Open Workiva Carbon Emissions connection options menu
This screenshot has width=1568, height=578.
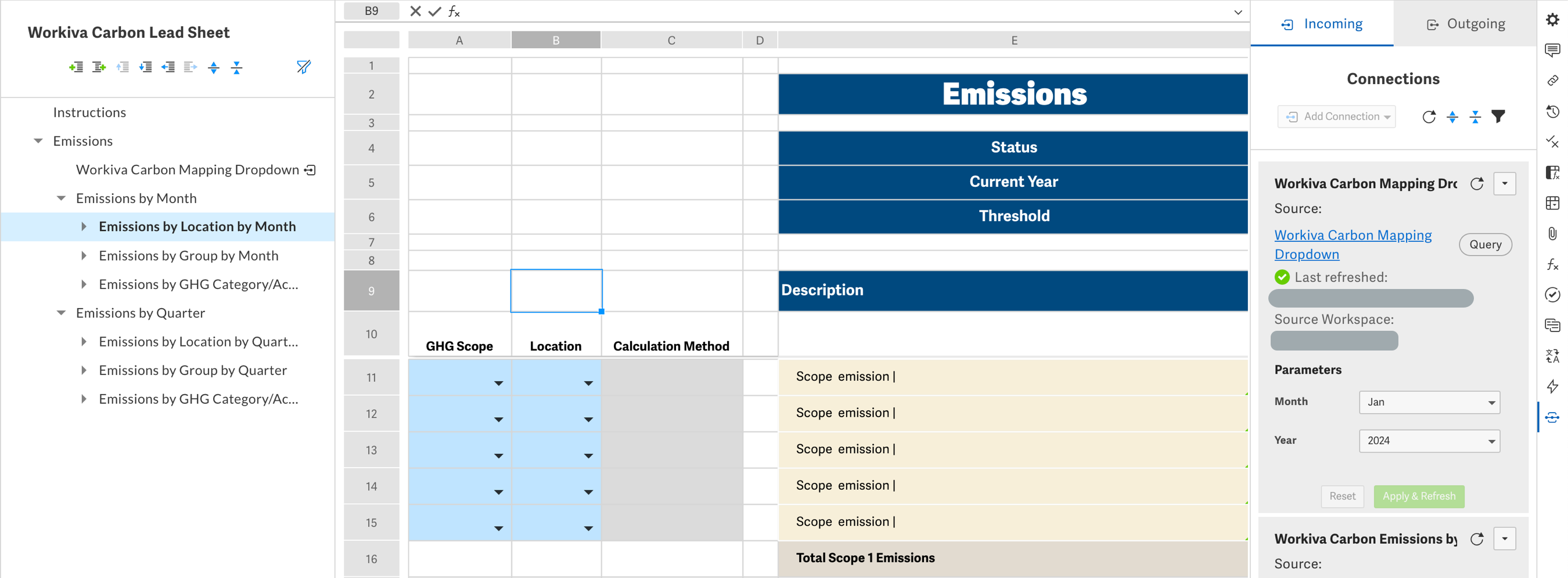pos(1505,539)
